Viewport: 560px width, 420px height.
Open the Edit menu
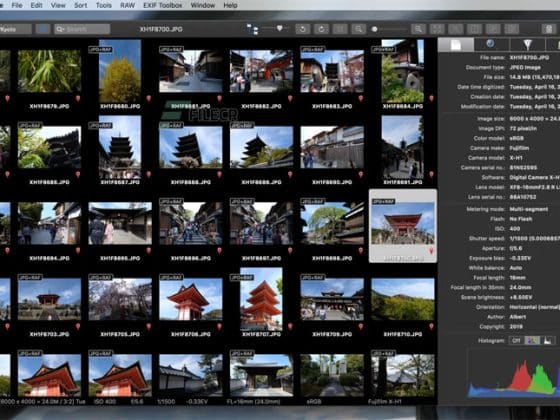click(36, 5)
